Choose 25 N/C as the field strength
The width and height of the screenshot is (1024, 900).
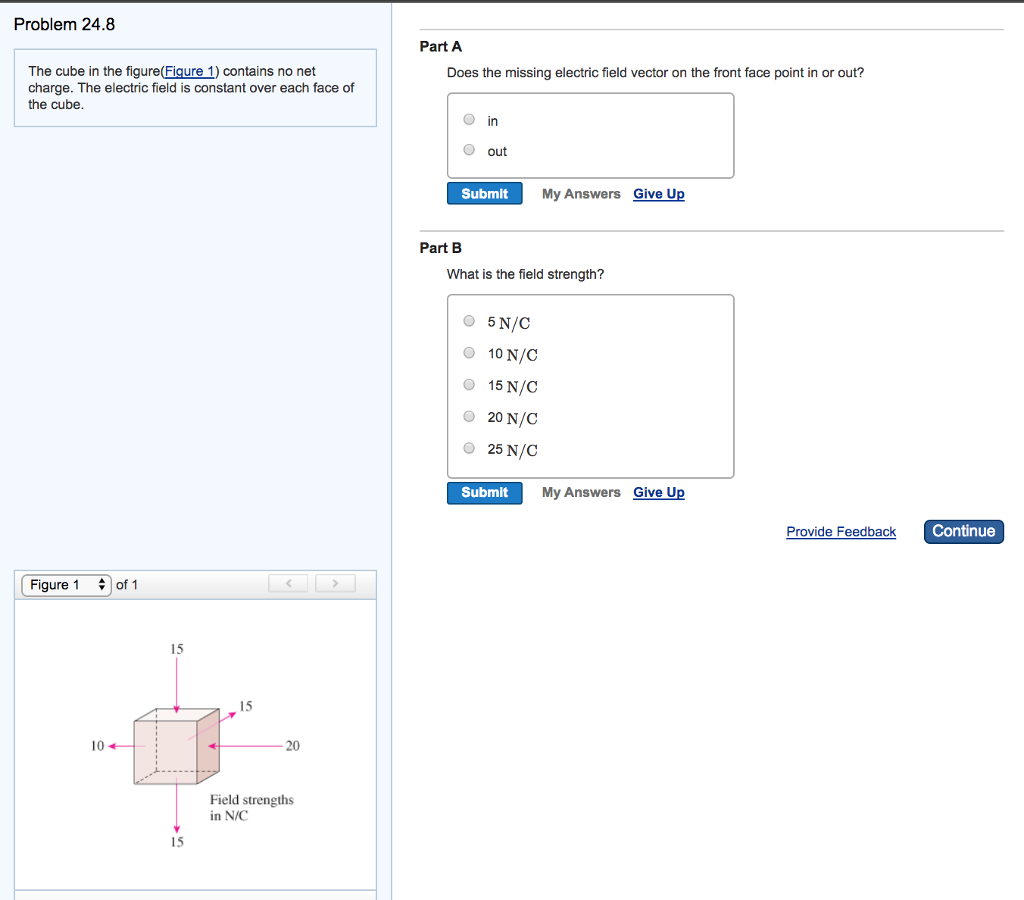point(468,448)
